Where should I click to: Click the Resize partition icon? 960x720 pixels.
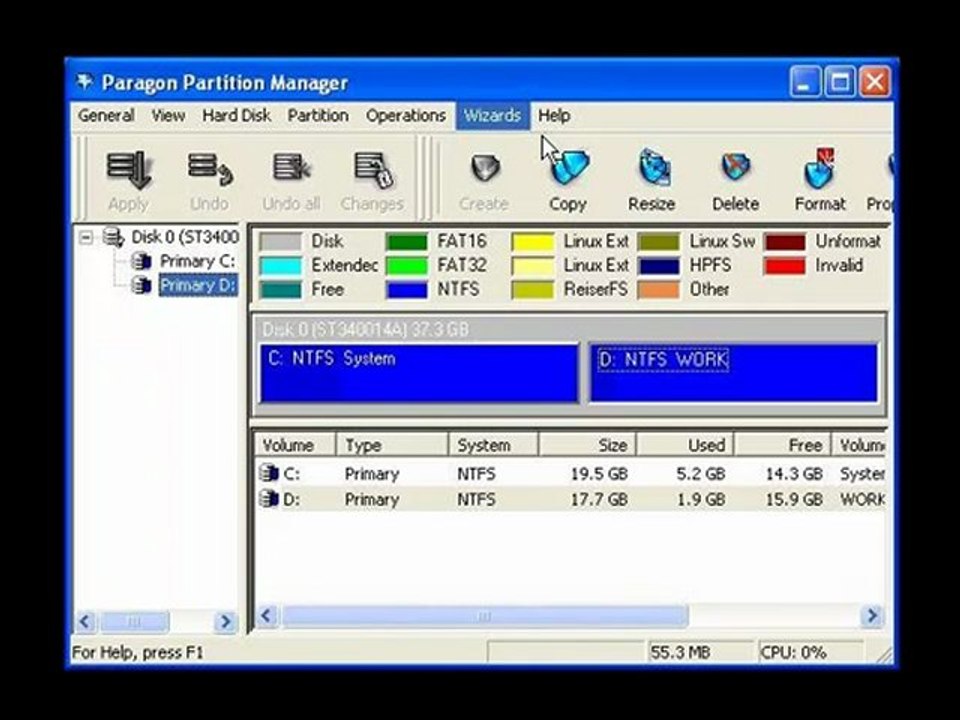click(653, 168)
